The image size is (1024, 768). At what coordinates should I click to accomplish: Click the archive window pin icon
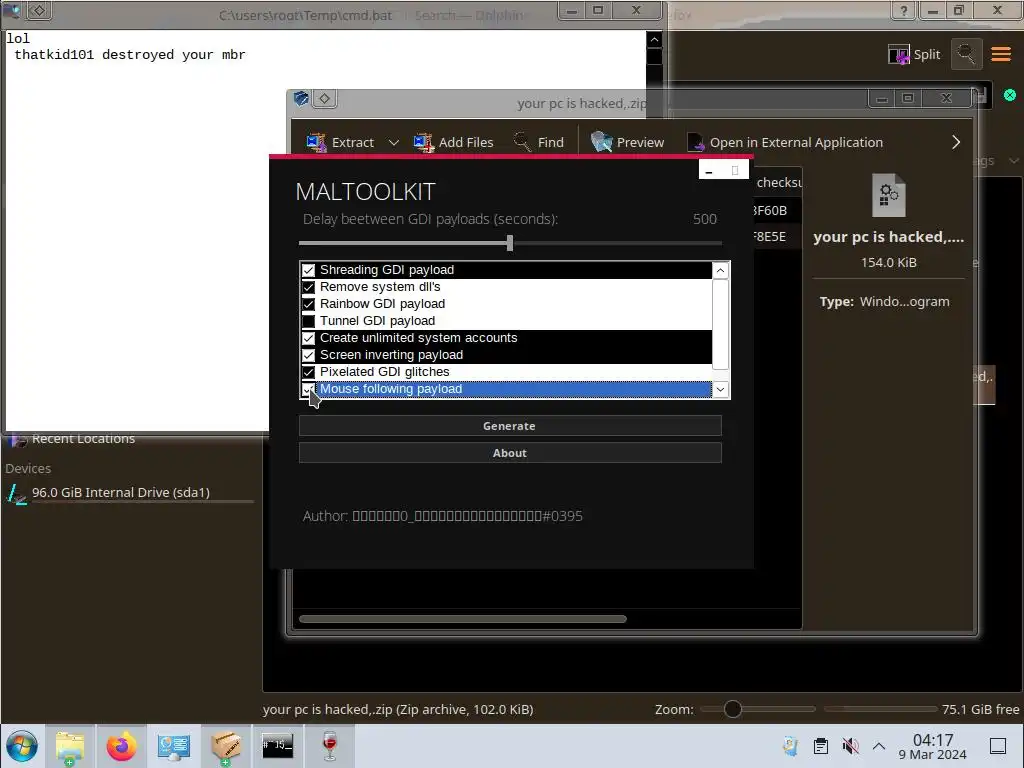click(x=325, y=99)
